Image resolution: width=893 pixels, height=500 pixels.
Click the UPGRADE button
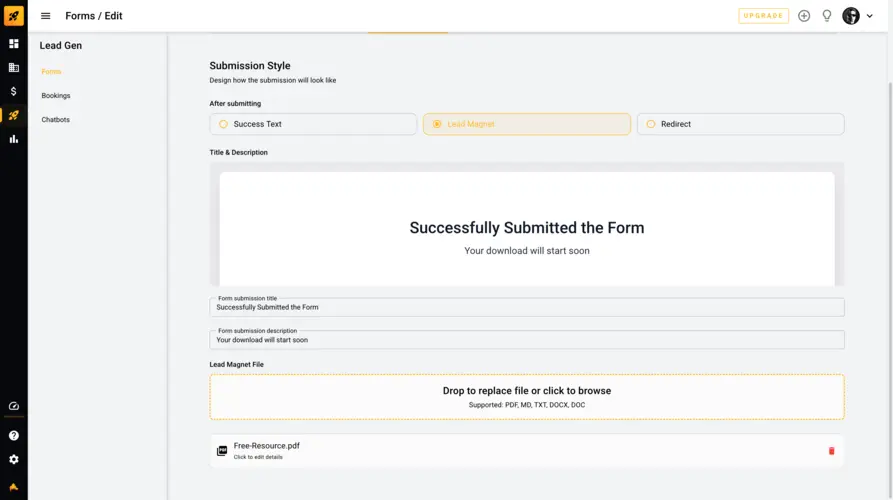[763, 16]
